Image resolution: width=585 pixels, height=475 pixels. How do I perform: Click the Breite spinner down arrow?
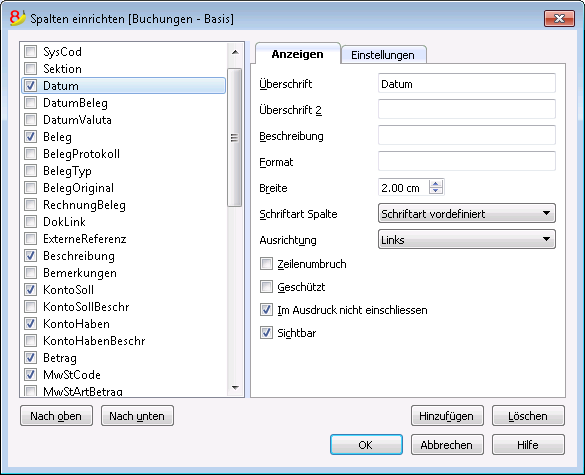coord(435,191)
